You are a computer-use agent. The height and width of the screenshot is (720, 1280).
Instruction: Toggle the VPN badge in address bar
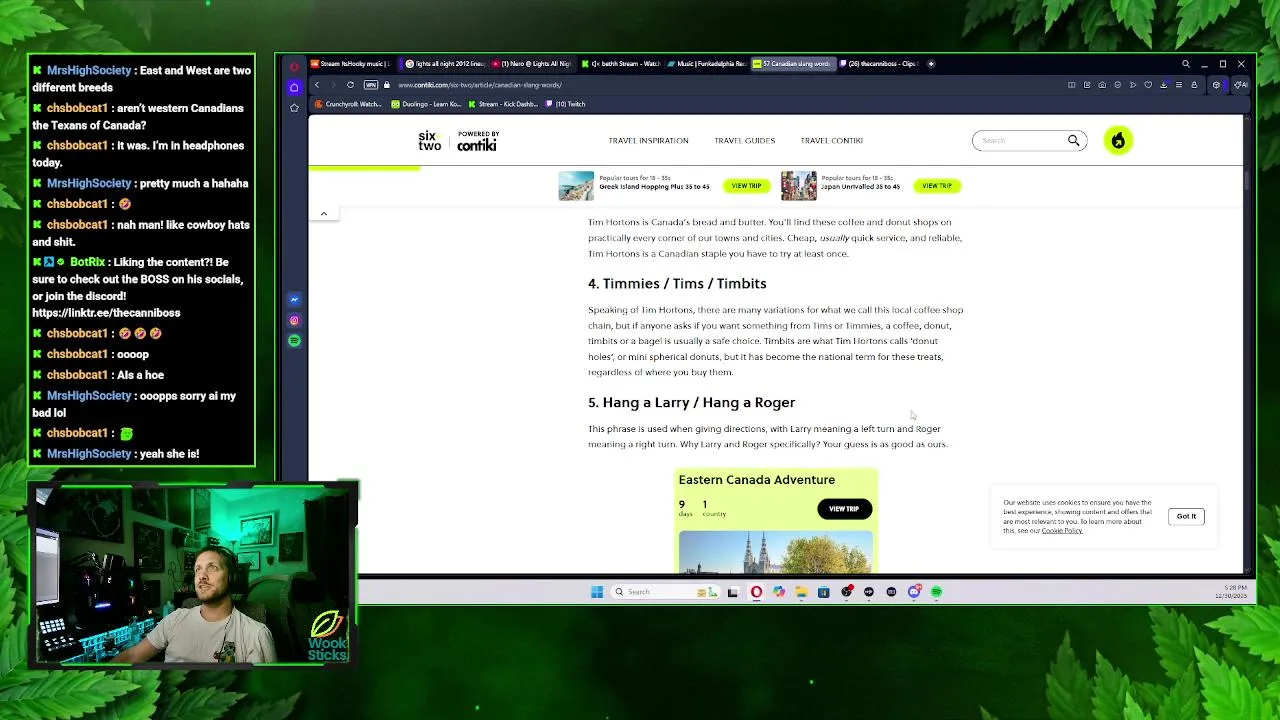click(x=371, y=85)
